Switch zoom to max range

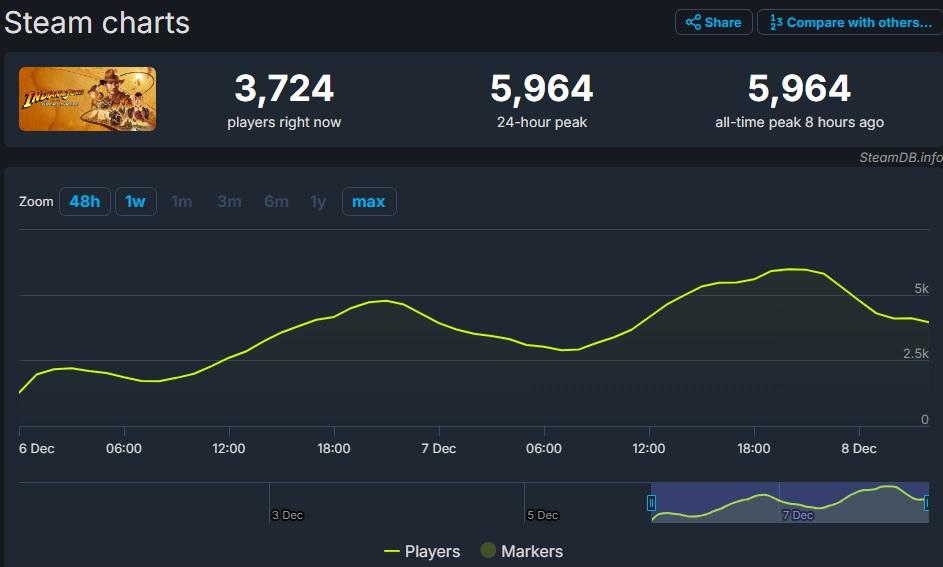pyautogui.click(x=368, y=202)
